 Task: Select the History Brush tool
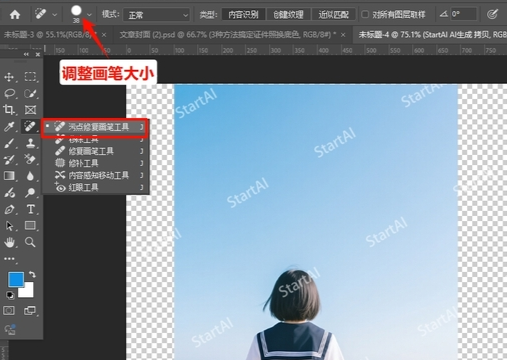click(x=9, y=159)
